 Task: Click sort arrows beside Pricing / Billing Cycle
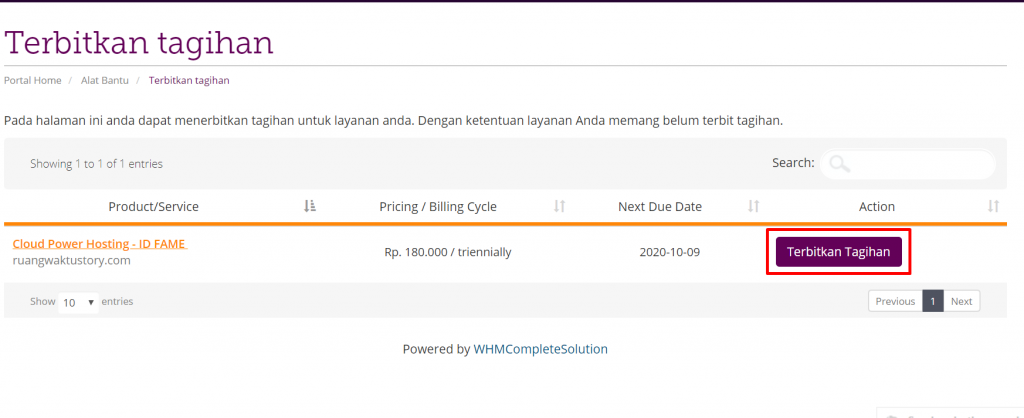click(559, 206)
